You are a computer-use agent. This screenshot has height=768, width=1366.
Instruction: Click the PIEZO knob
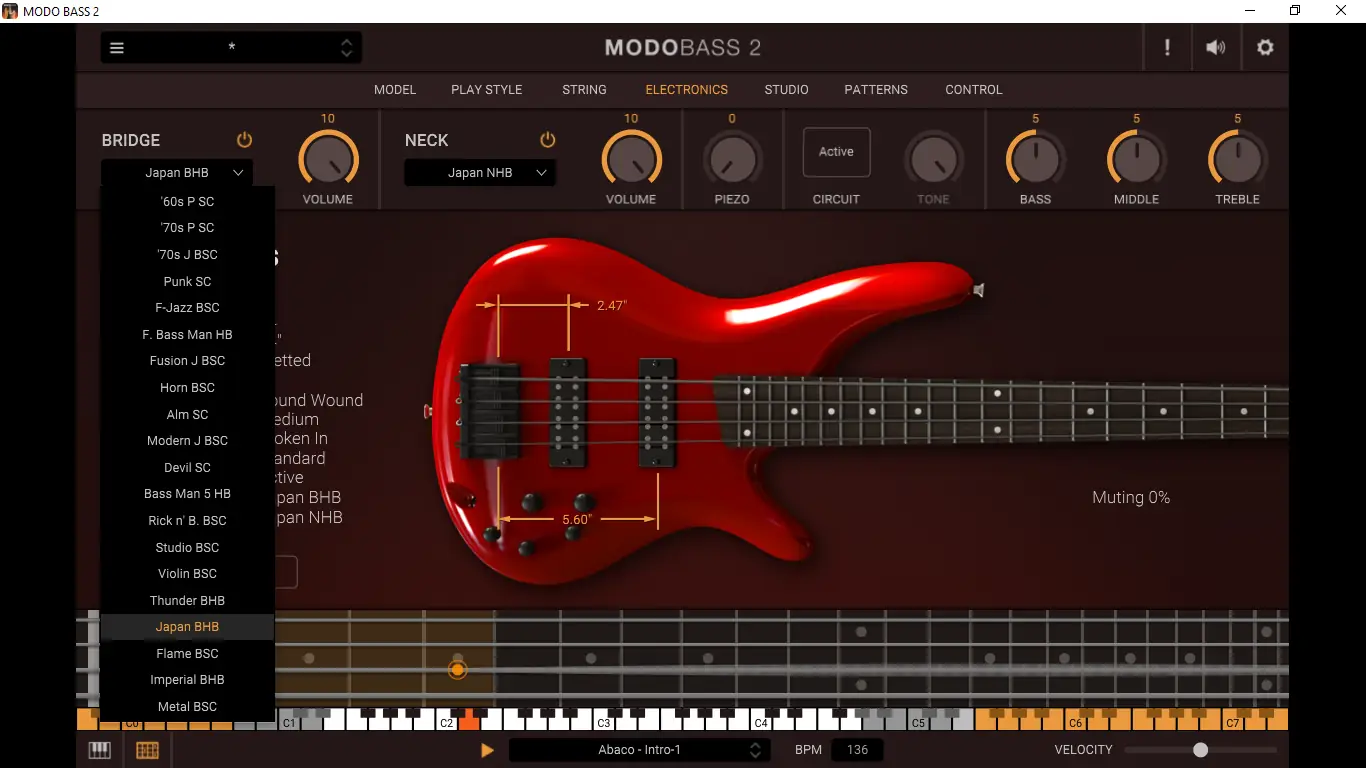(x=732, y=159)
